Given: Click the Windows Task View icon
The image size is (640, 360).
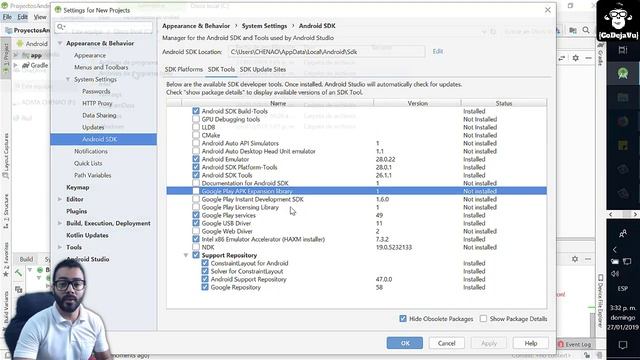Looking at the screenshot, I should (x=622, y=50).
